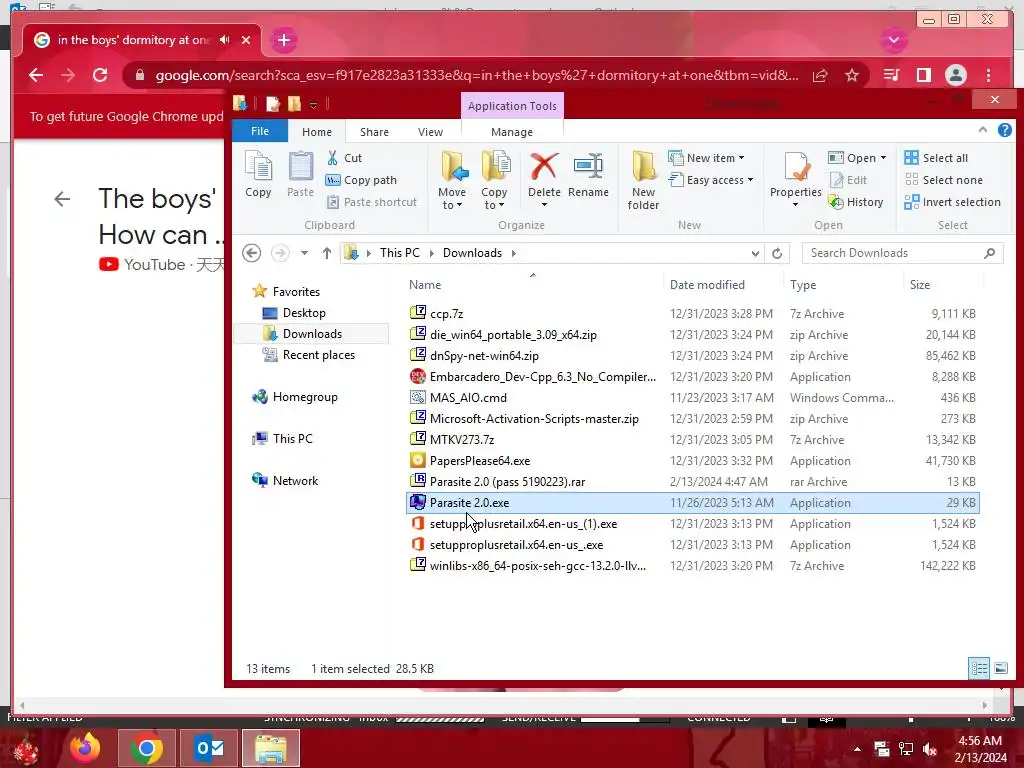1024x768 pixels.
Task: Open the File menu tab
Action: [260, 131]
